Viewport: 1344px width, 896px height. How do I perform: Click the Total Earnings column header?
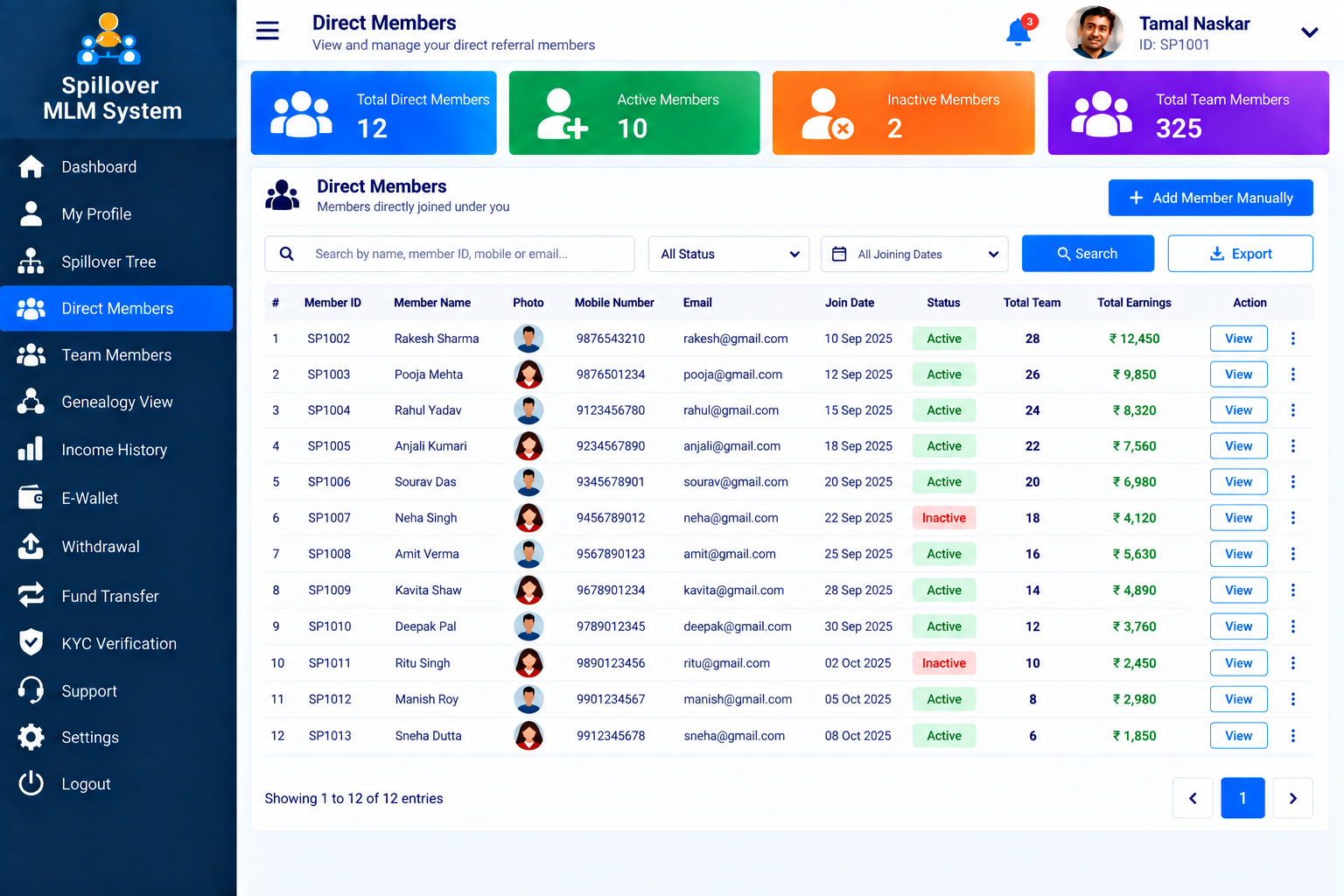(x=1134, y=303)
